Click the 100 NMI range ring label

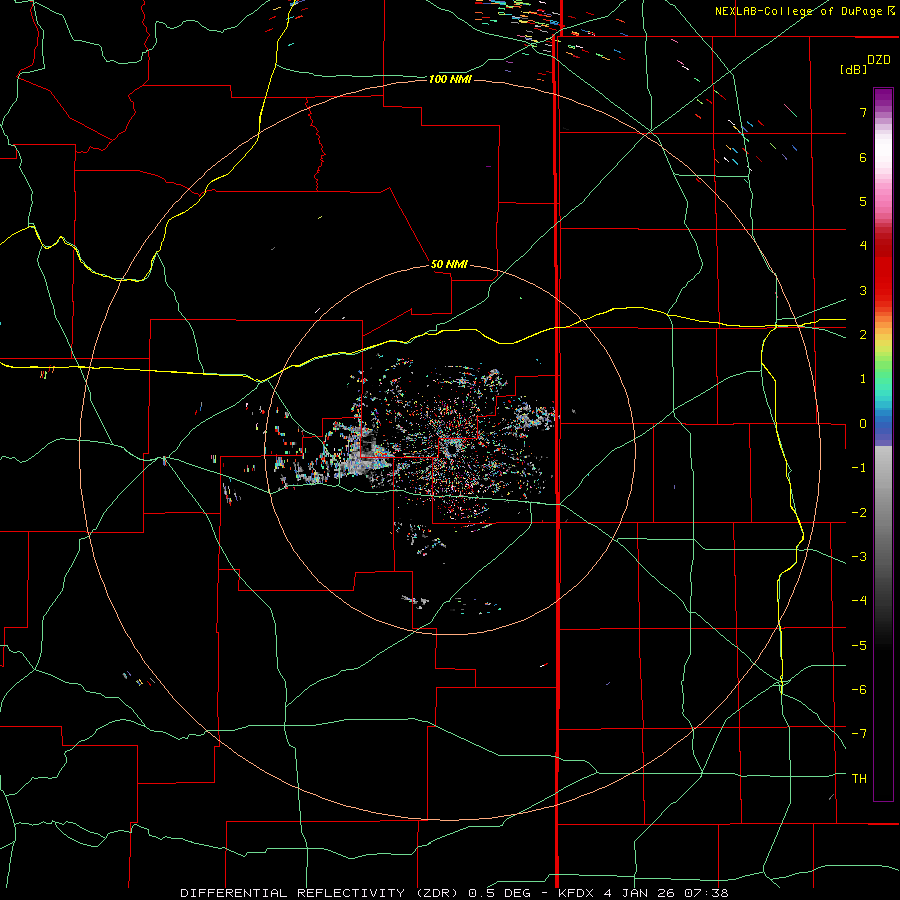pyautogui.click(x=450, y=79)
